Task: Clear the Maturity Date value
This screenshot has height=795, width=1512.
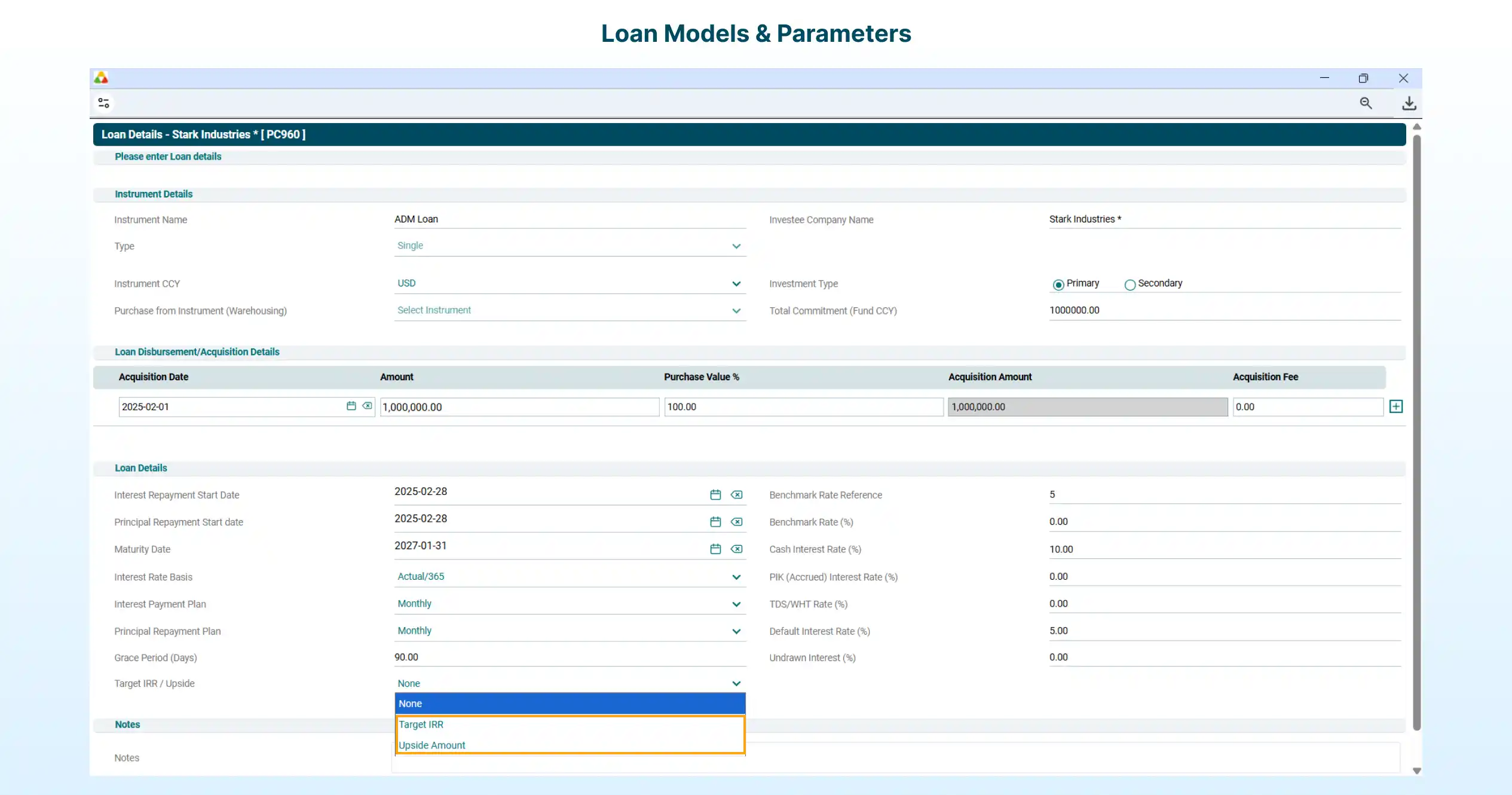Action: [737, 549]
